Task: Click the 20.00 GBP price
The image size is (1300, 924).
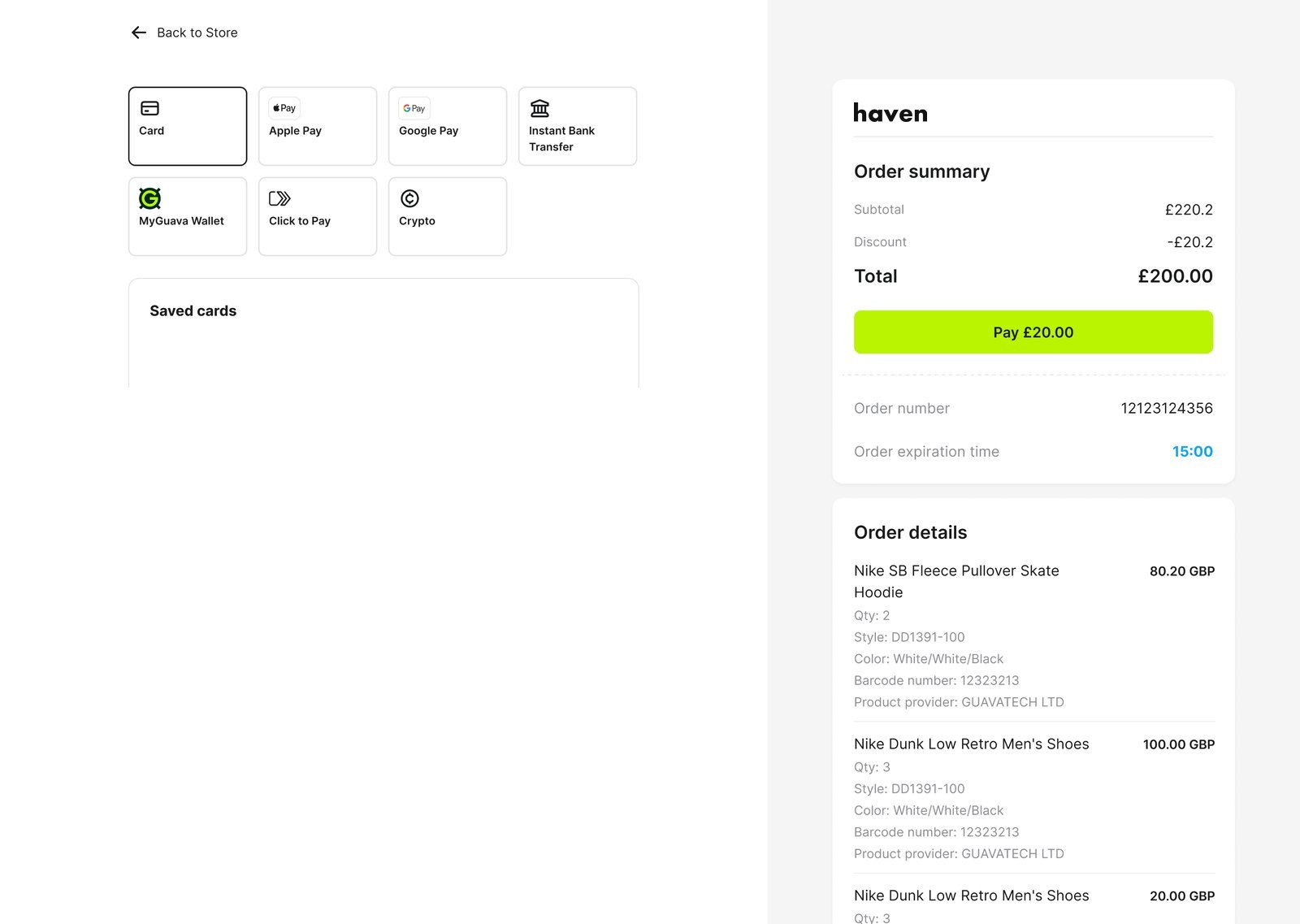Action: [x=1182, y=896]
